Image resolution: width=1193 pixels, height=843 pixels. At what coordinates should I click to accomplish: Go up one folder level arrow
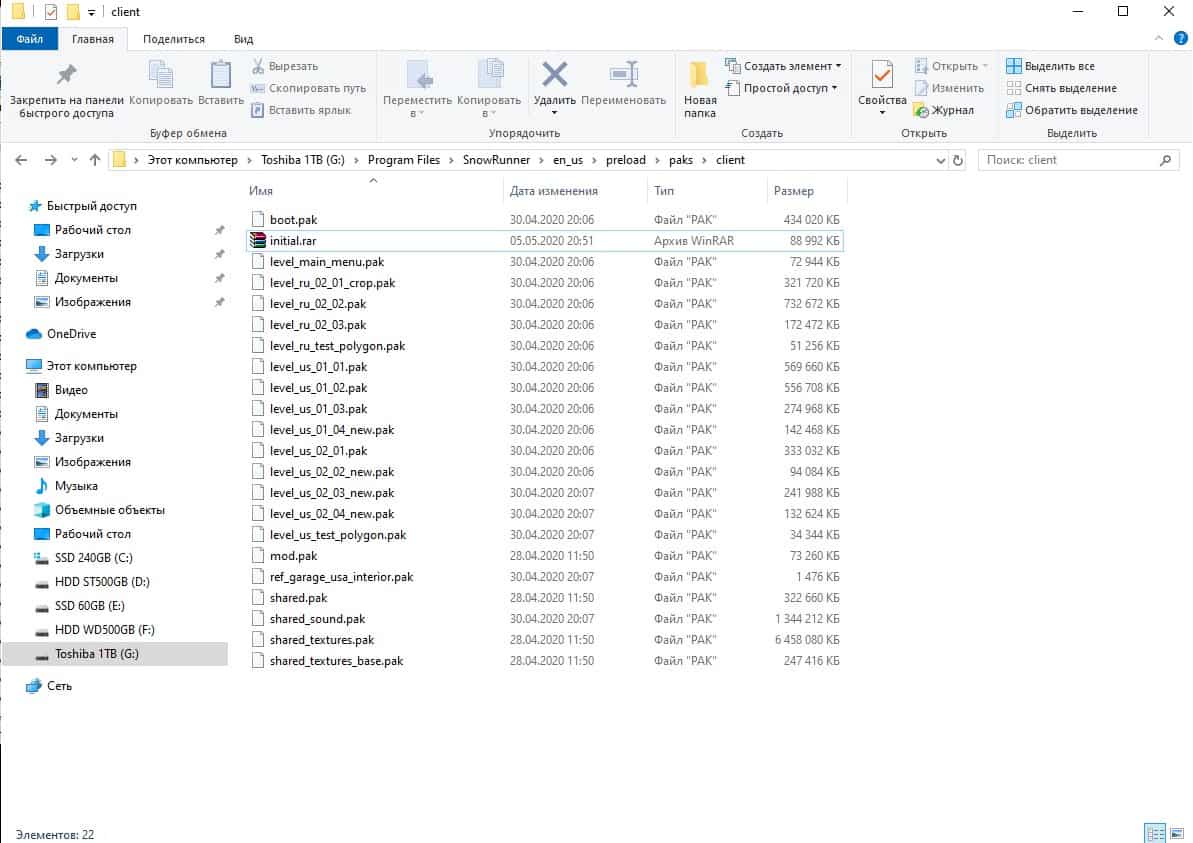coord(95,160)
